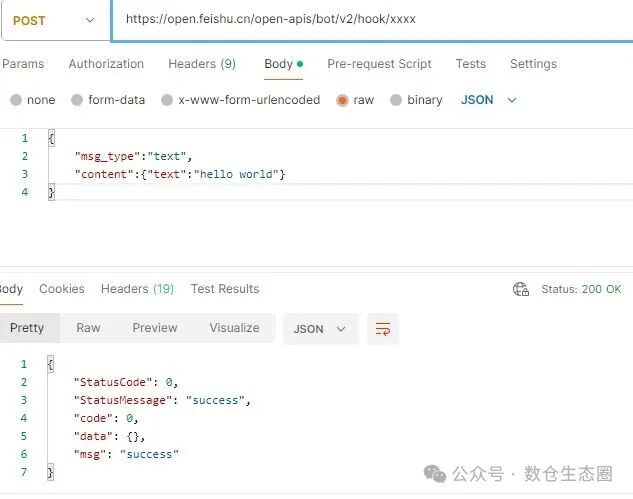Image resolution: width=633 pixels, height=499 pixels.
Task: Click the network globe icon near Status
Action: pos(520,289)
